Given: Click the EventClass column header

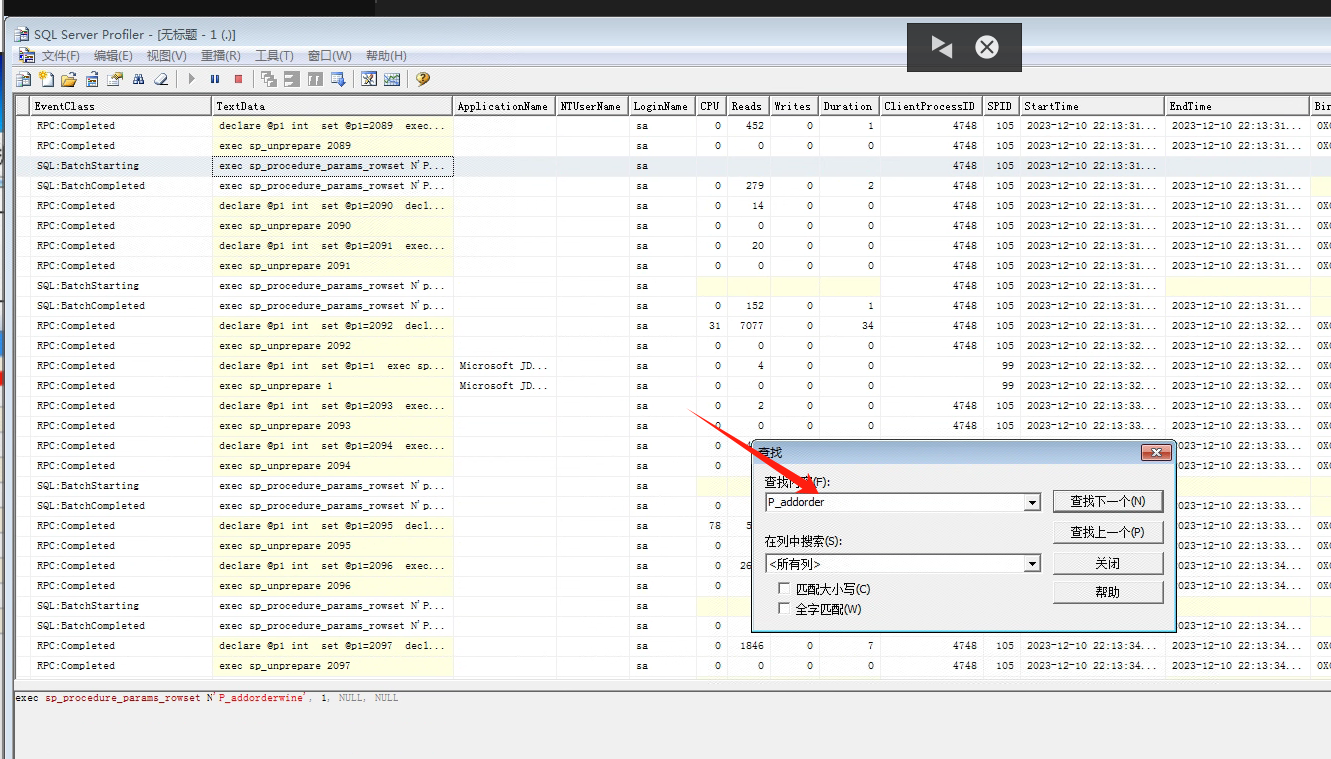Looking at the screenshot, I should pos(122,106).
